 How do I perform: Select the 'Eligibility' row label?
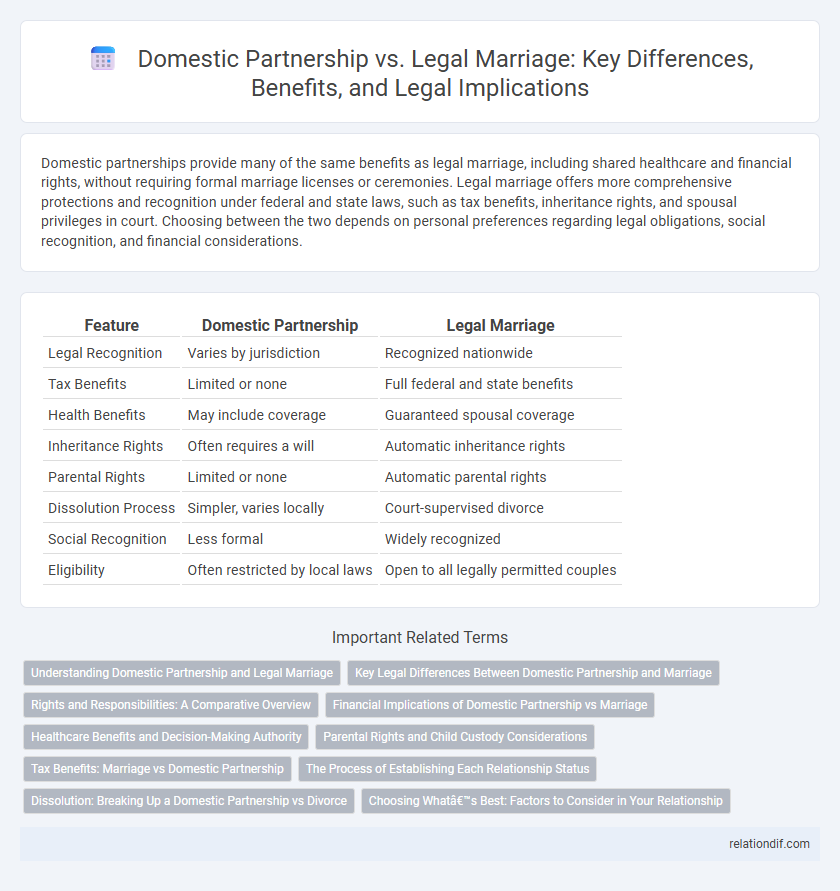pyautogui.click(x=76, y=570)
